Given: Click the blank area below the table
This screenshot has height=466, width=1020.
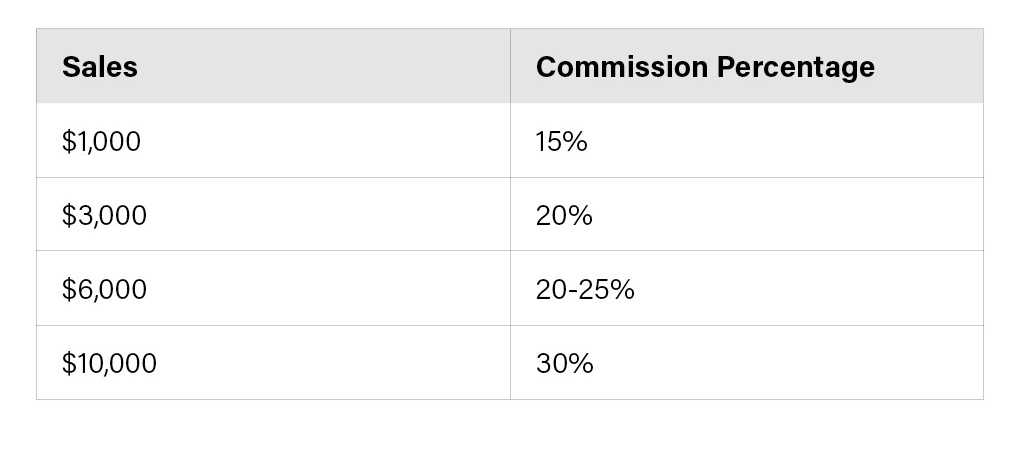Looking at the screenshot, I should pyautogui.click(x=510, y=433).
